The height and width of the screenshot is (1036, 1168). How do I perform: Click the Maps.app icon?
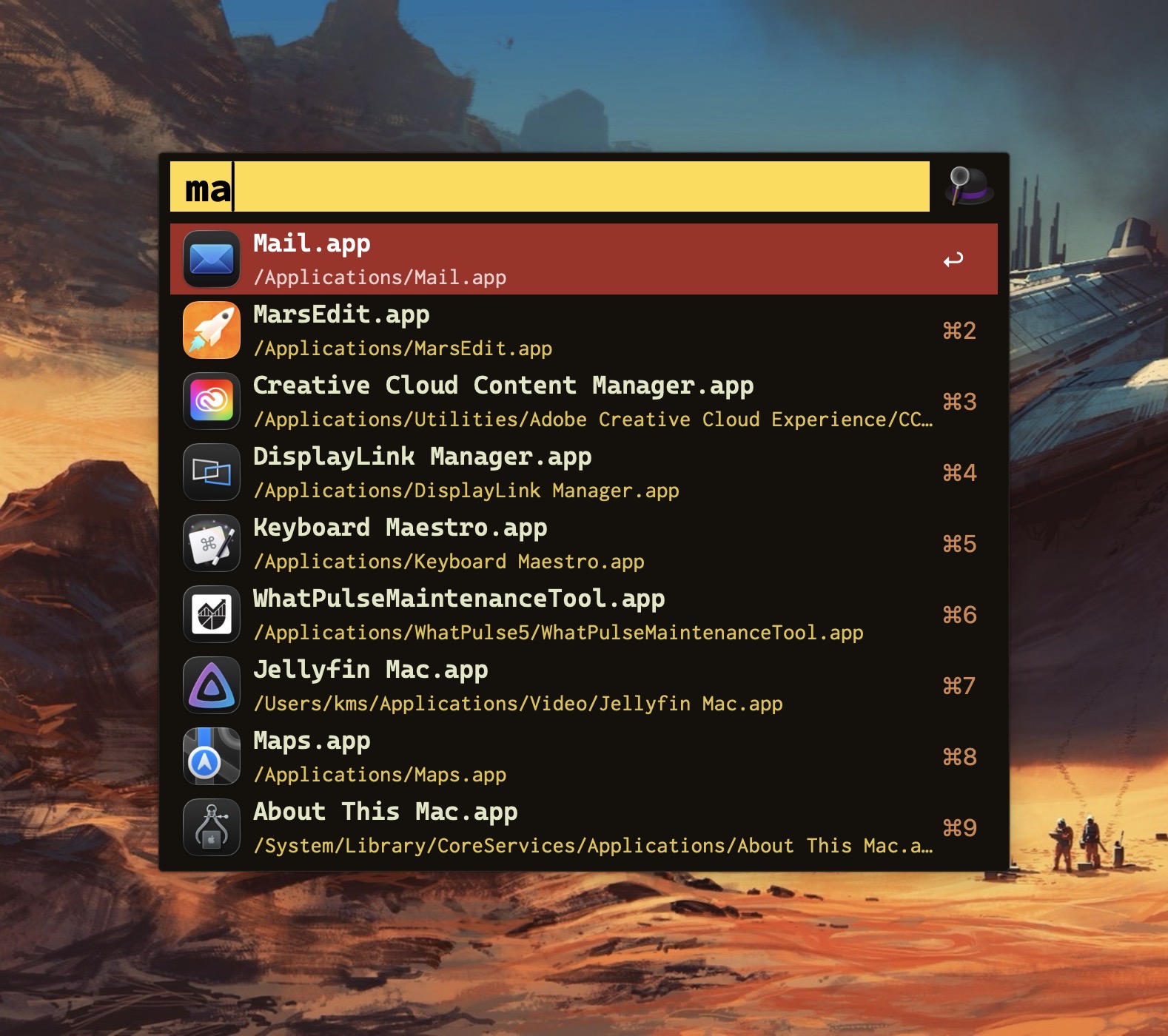[x=212, y=756]
